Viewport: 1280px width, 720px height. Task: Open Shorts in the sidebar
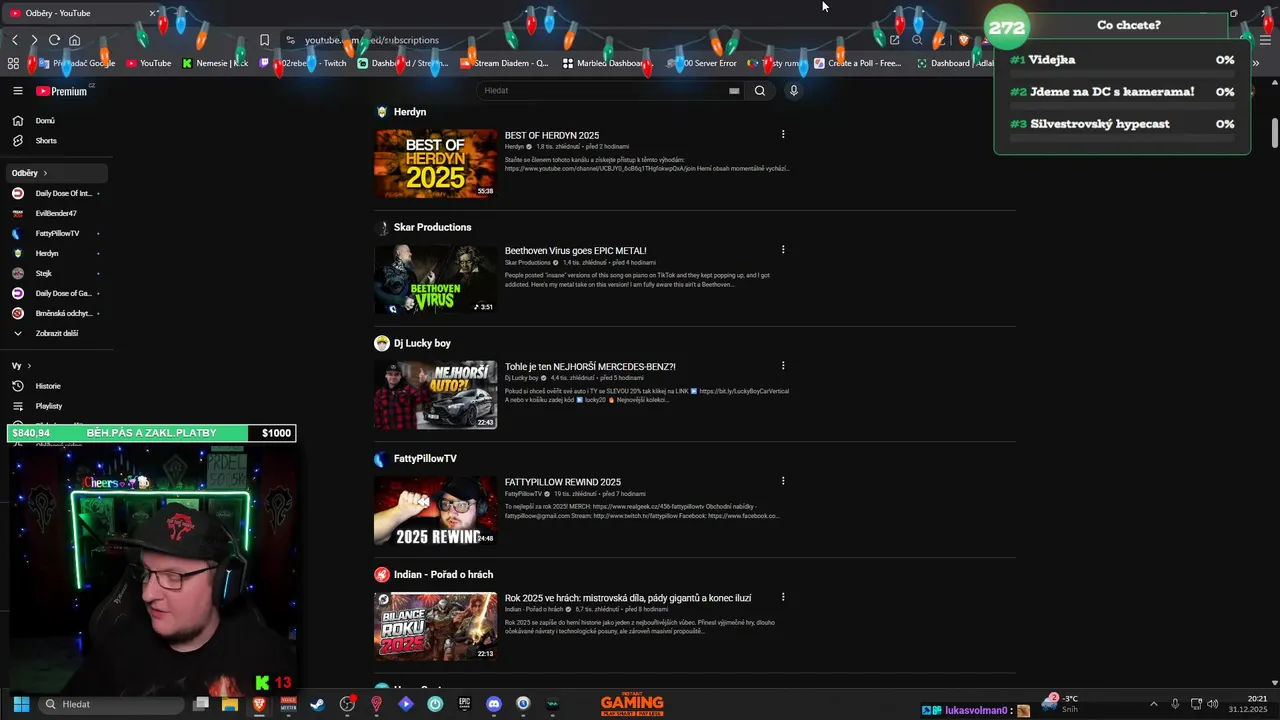(55, 141)
